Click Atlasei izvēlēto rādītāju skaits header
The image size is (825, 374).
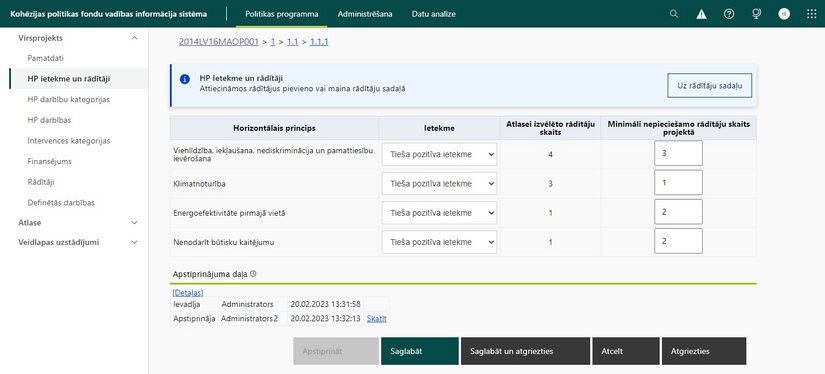[x=550, y=128]
